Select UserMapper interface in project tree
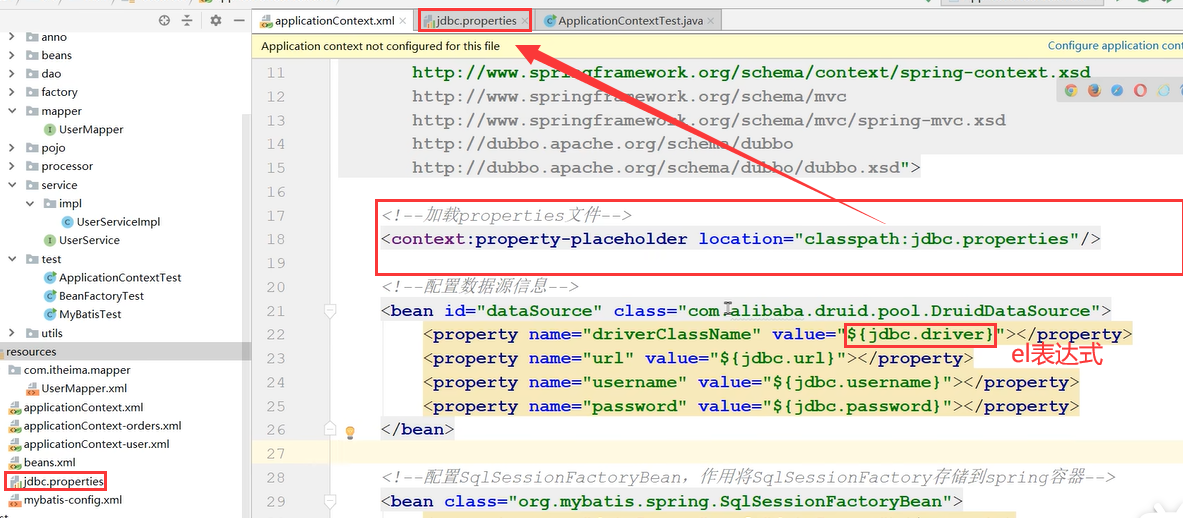Viewport: 1183px width, 518px height. 84,129
